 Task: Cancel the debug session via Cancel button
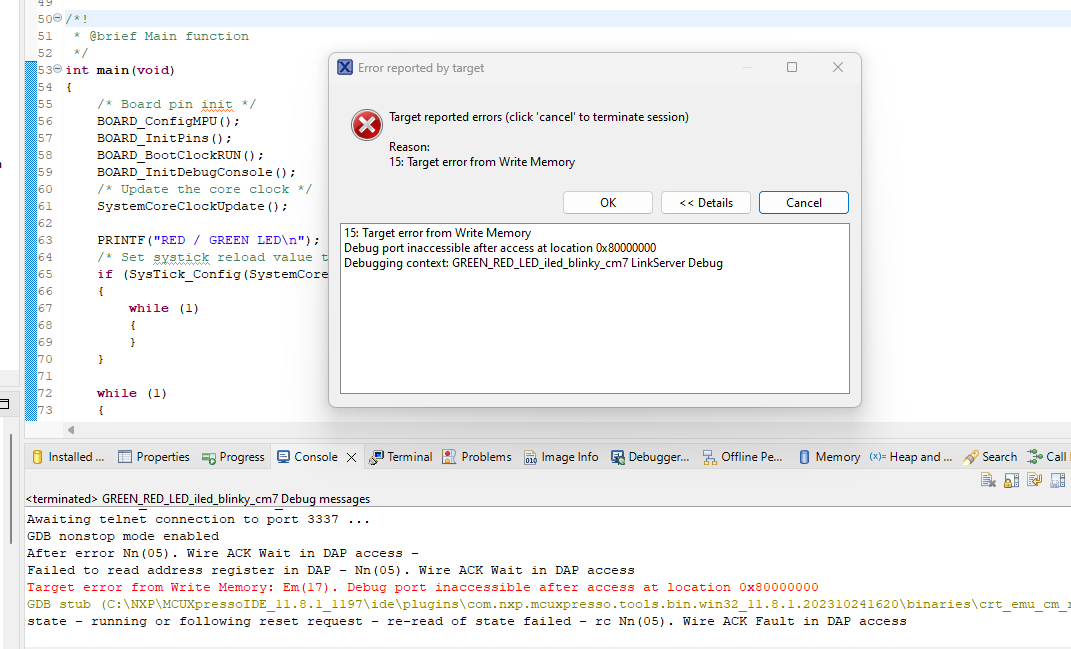coord(803,202)
